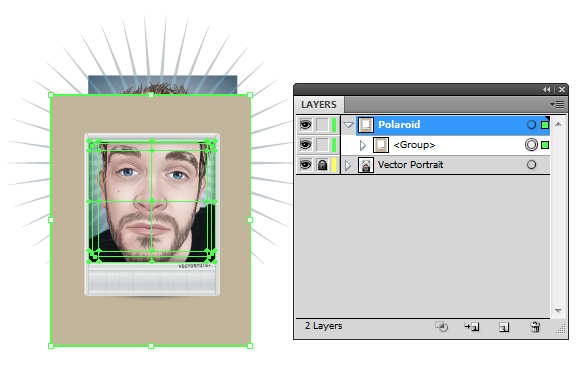The image size is (583, 378).
Task: Click the Create New Layer icon
Action: point(504,327)
